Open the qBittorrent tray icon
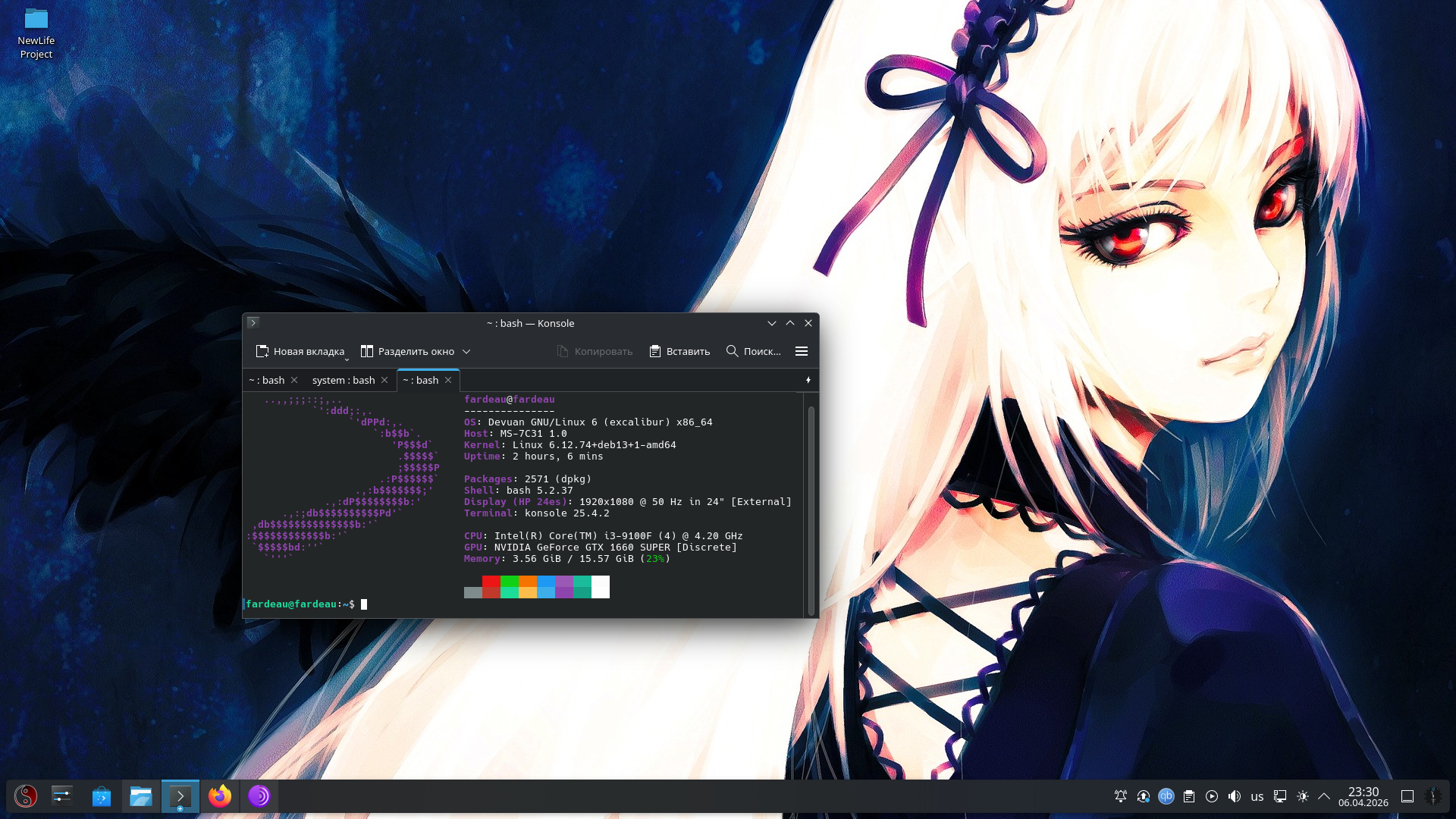Image resolution: width=1456 pixels, height=819 pixels. (1166, 796)
